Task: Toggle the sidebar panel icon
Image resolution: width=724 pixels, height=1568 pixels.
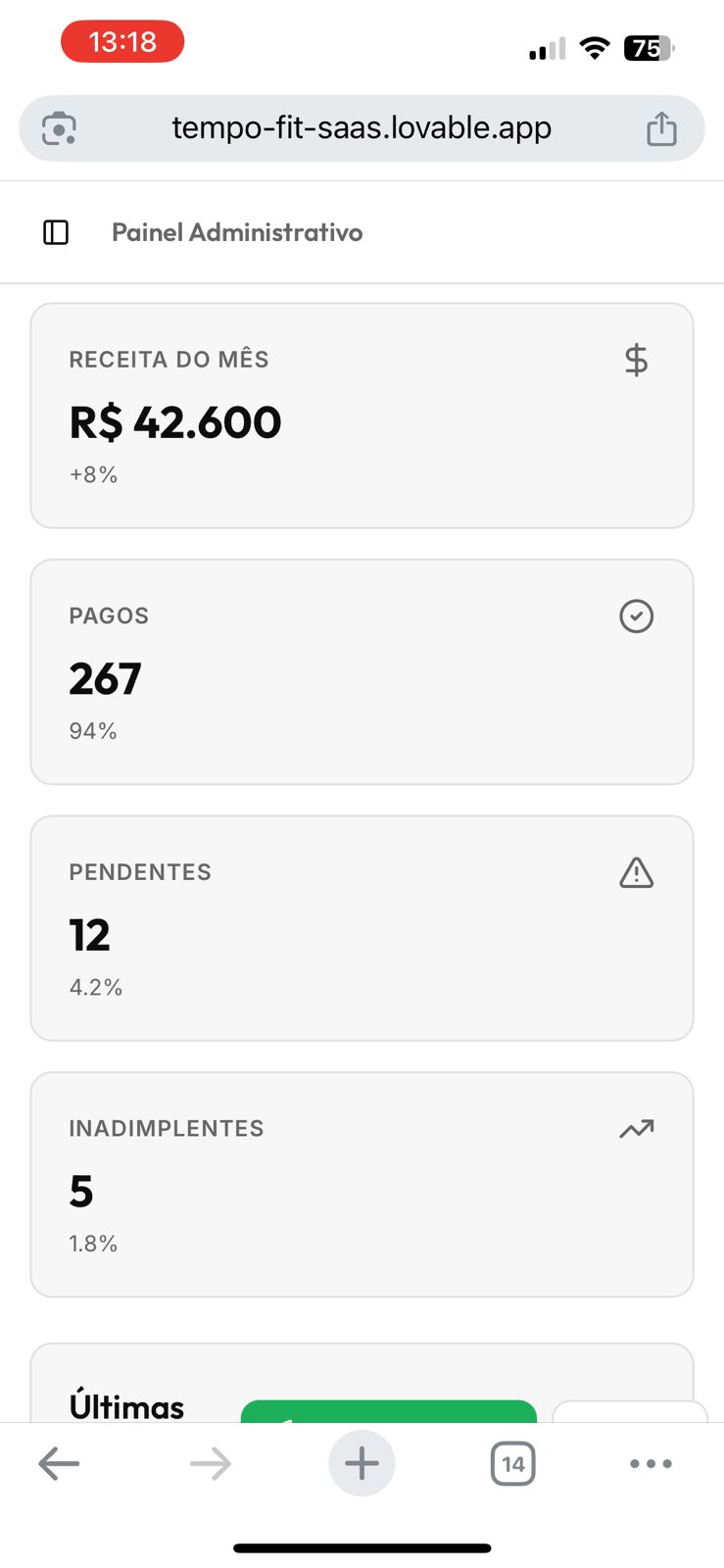Action: coord(56,232)
